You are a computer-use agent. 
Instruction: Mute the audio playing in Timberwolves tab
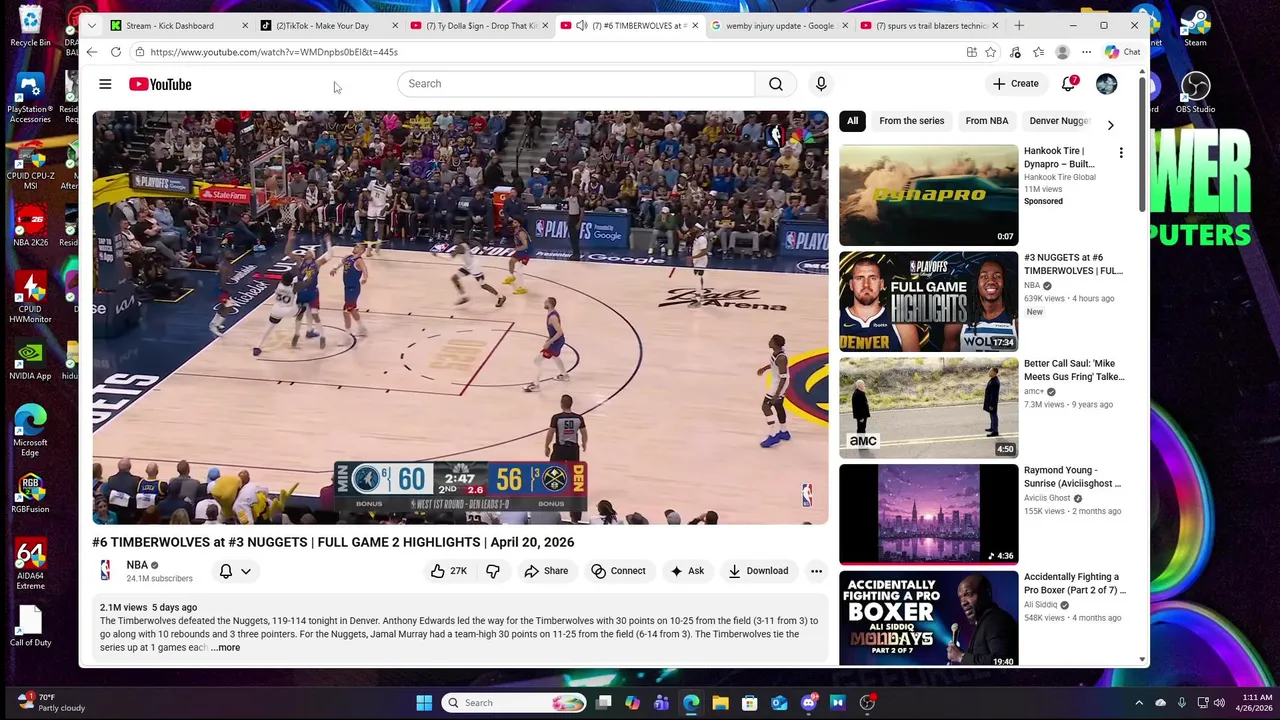click(581, 26)
